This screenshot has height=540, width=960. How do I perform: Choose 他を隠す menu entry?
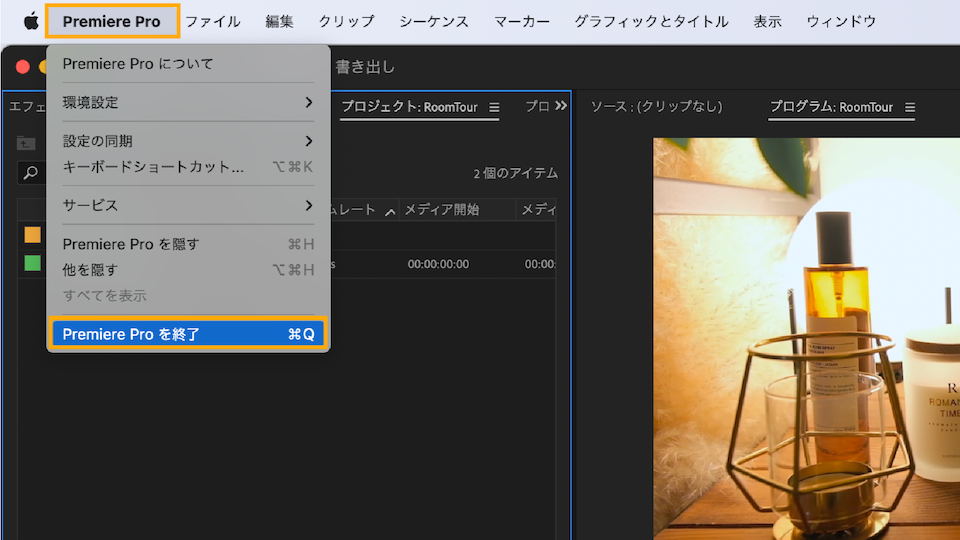(189, 269)
